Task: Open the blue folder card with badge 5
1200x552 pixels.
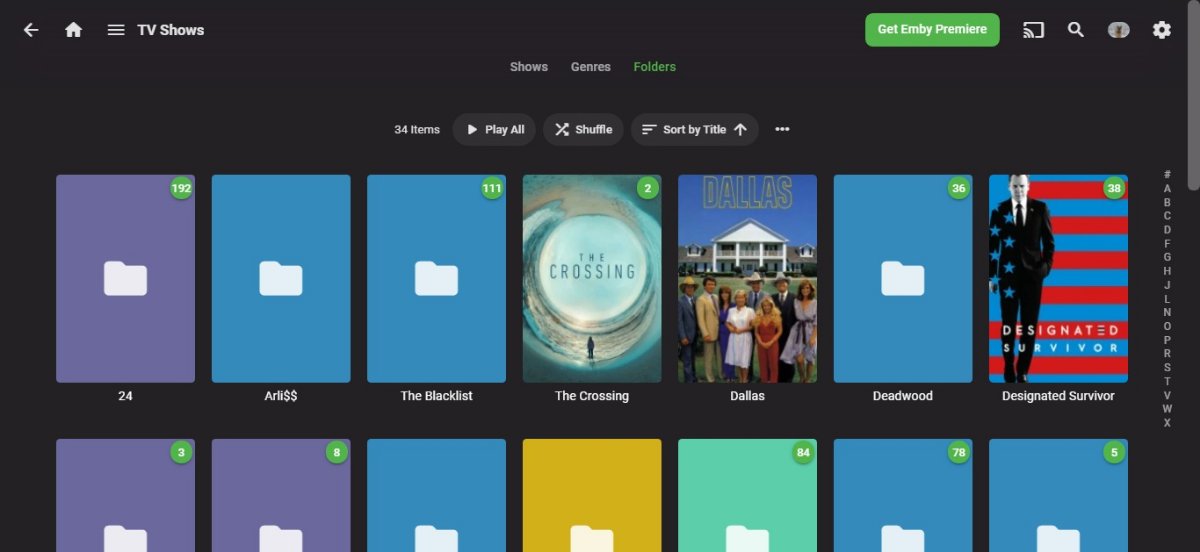Action: (1058, 495)
